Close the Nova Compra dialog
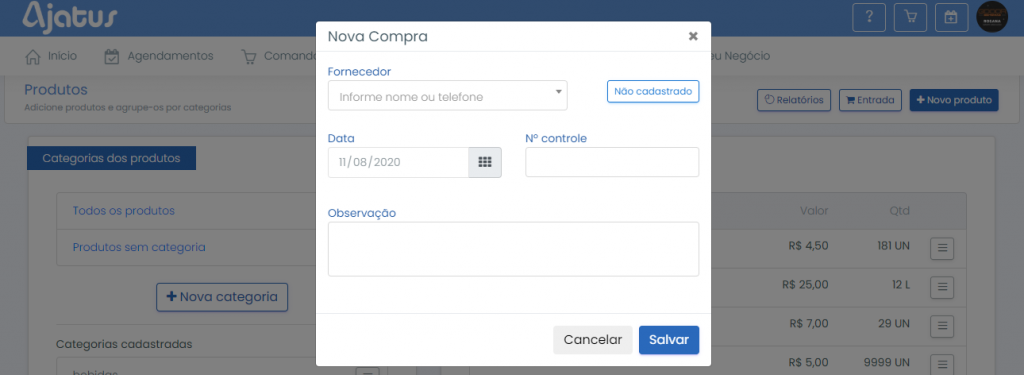Screen dimensions: 1024x375 click(x=693, y=36)
